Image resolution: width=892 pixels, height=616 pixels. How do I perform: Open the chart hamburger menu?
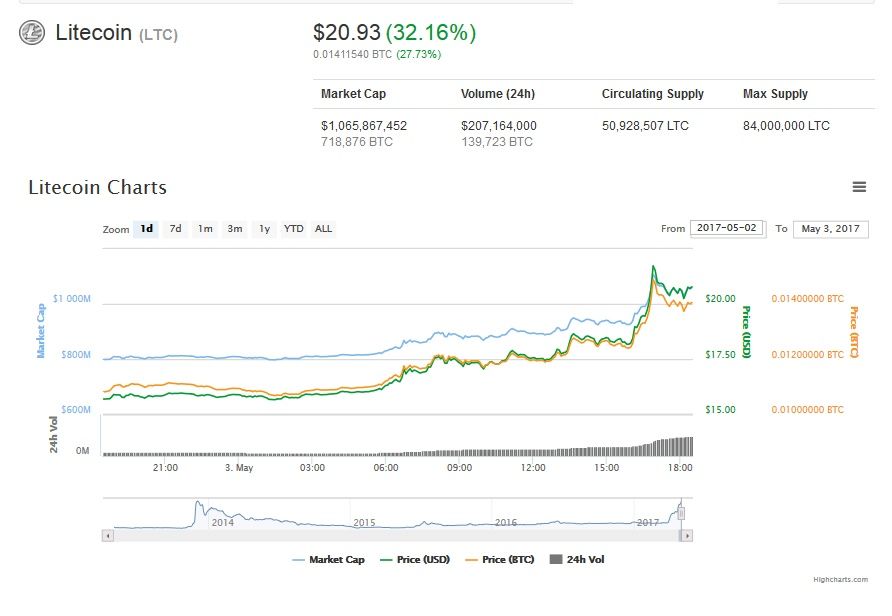(859, 187)
